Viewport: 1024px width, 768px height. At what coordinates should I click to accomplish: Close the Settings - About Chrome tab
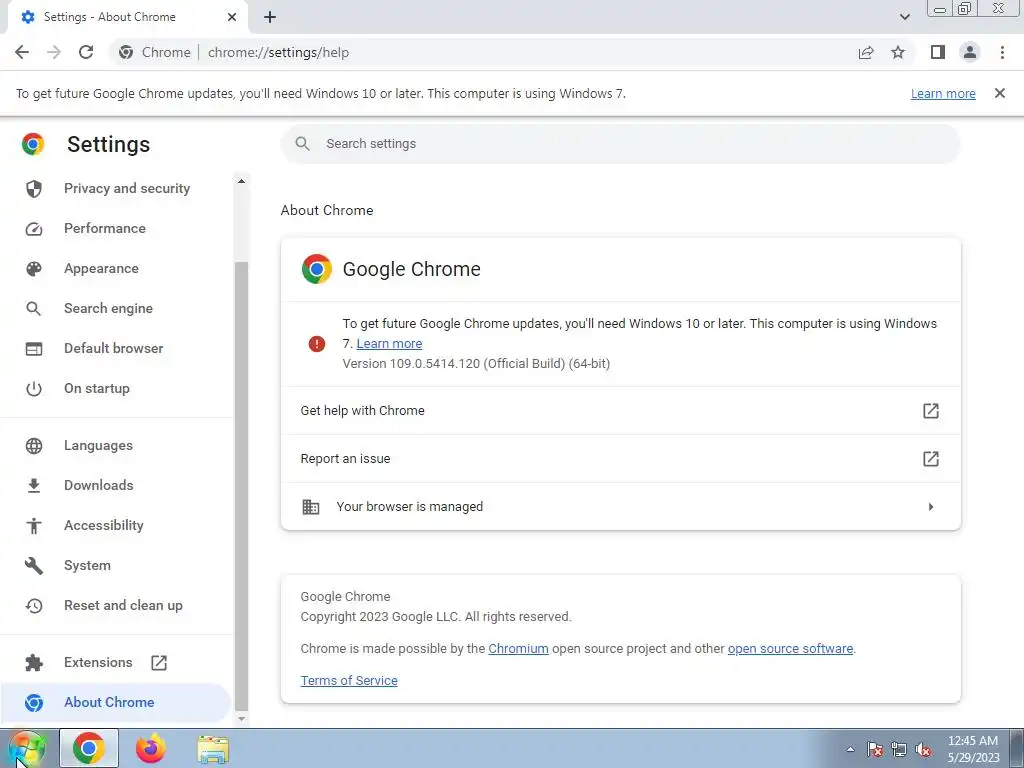click(232, 17)
